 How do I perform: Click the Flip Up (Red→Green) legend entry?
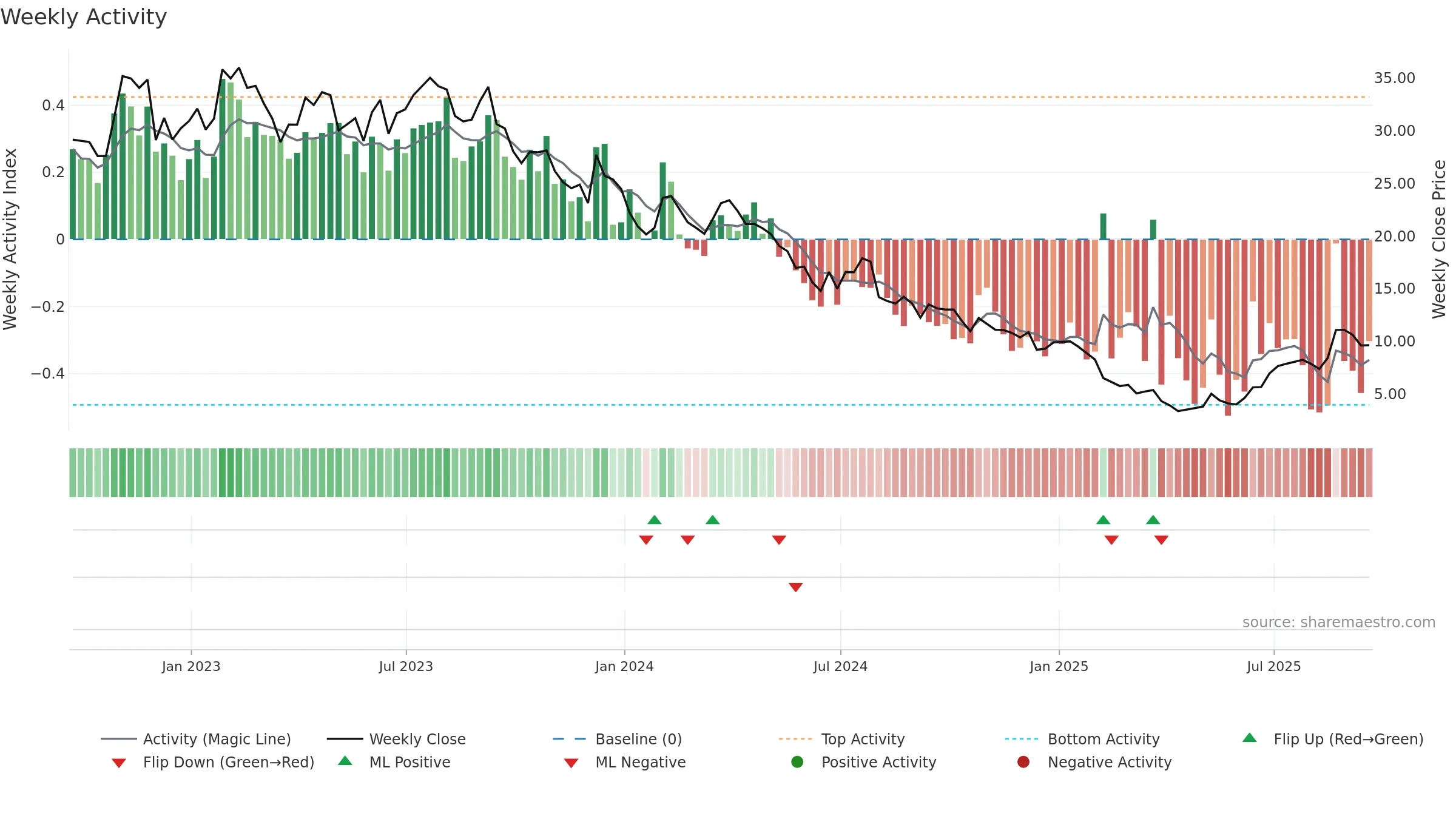click(1333, 739)
